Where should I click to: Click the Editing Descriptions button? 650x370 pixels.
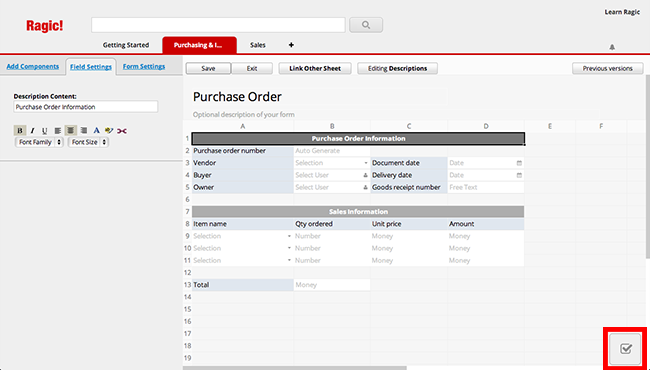[398, 68]
